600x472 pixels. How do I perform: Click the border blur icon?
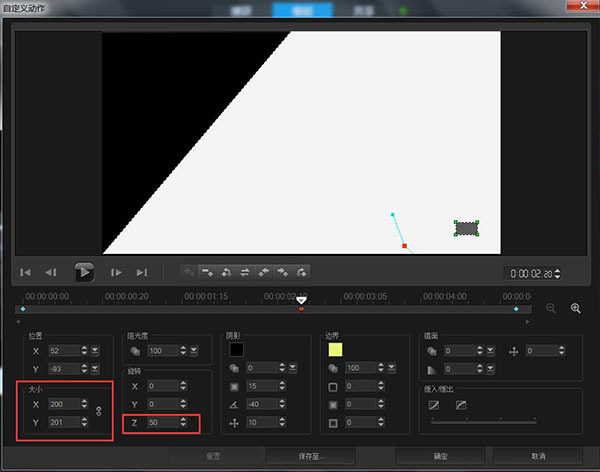coord(333,405)
